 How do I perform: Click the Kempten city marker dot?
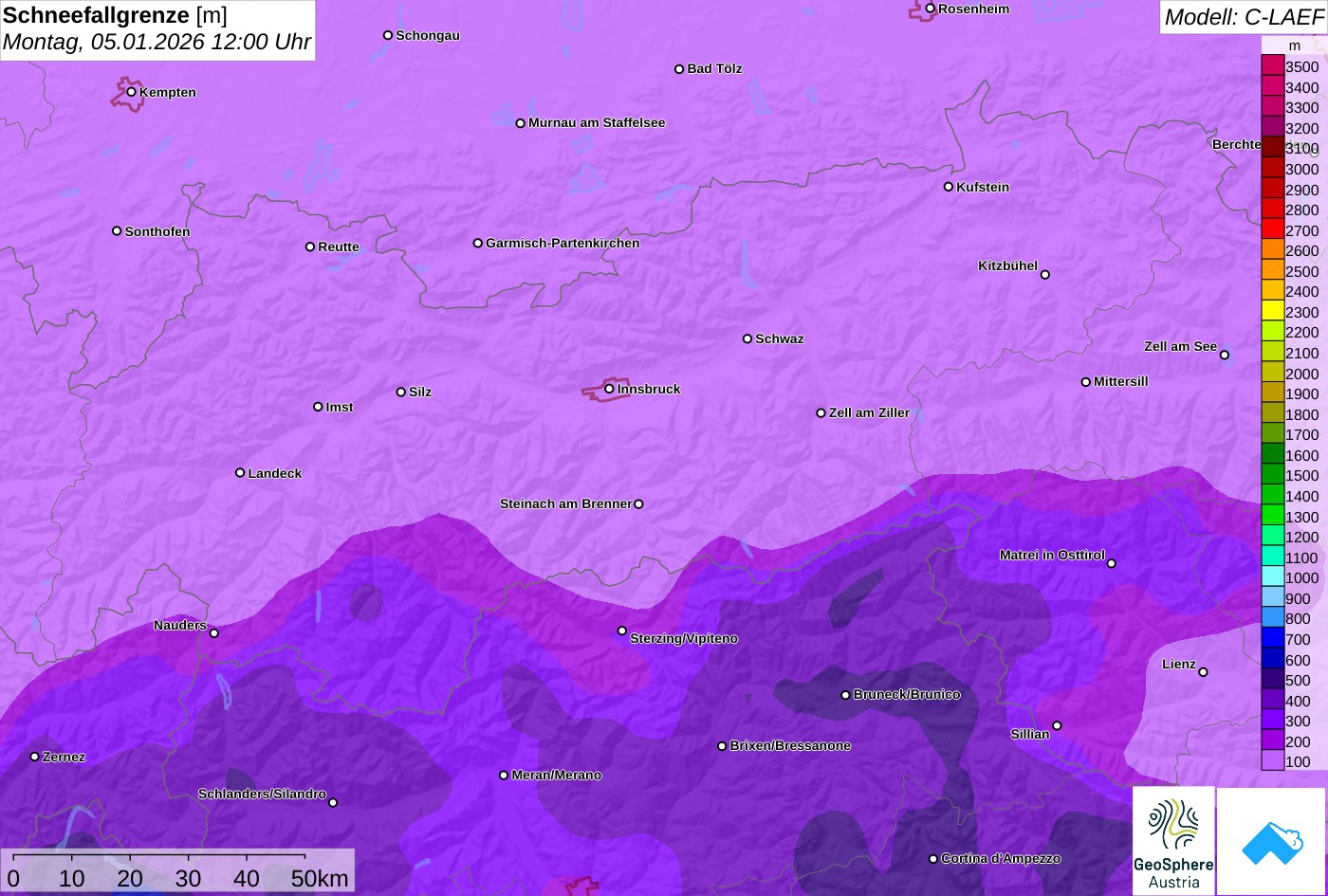point(131,92)
